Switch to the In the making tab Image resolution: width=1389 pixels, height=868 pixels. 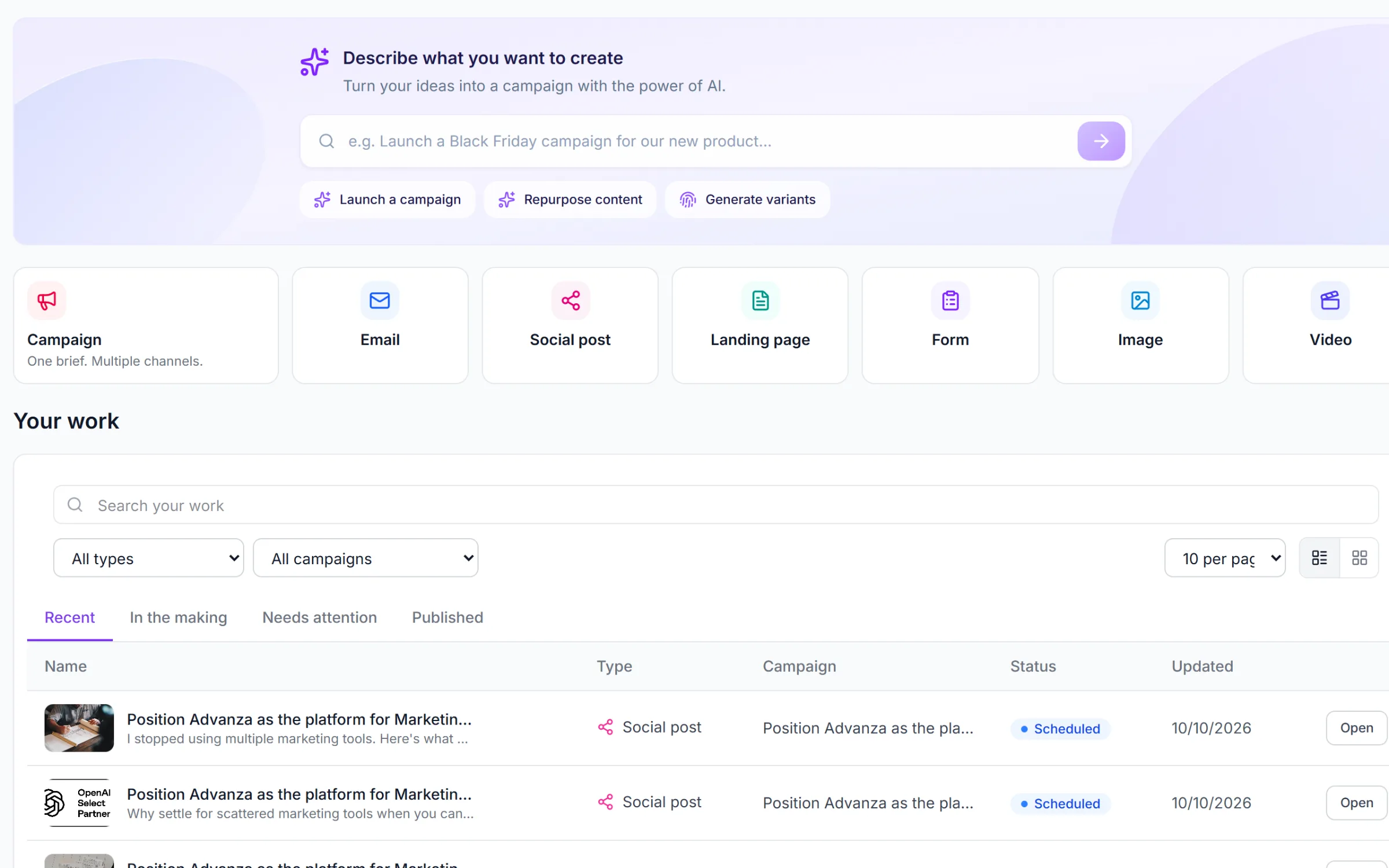coord(178,617)
